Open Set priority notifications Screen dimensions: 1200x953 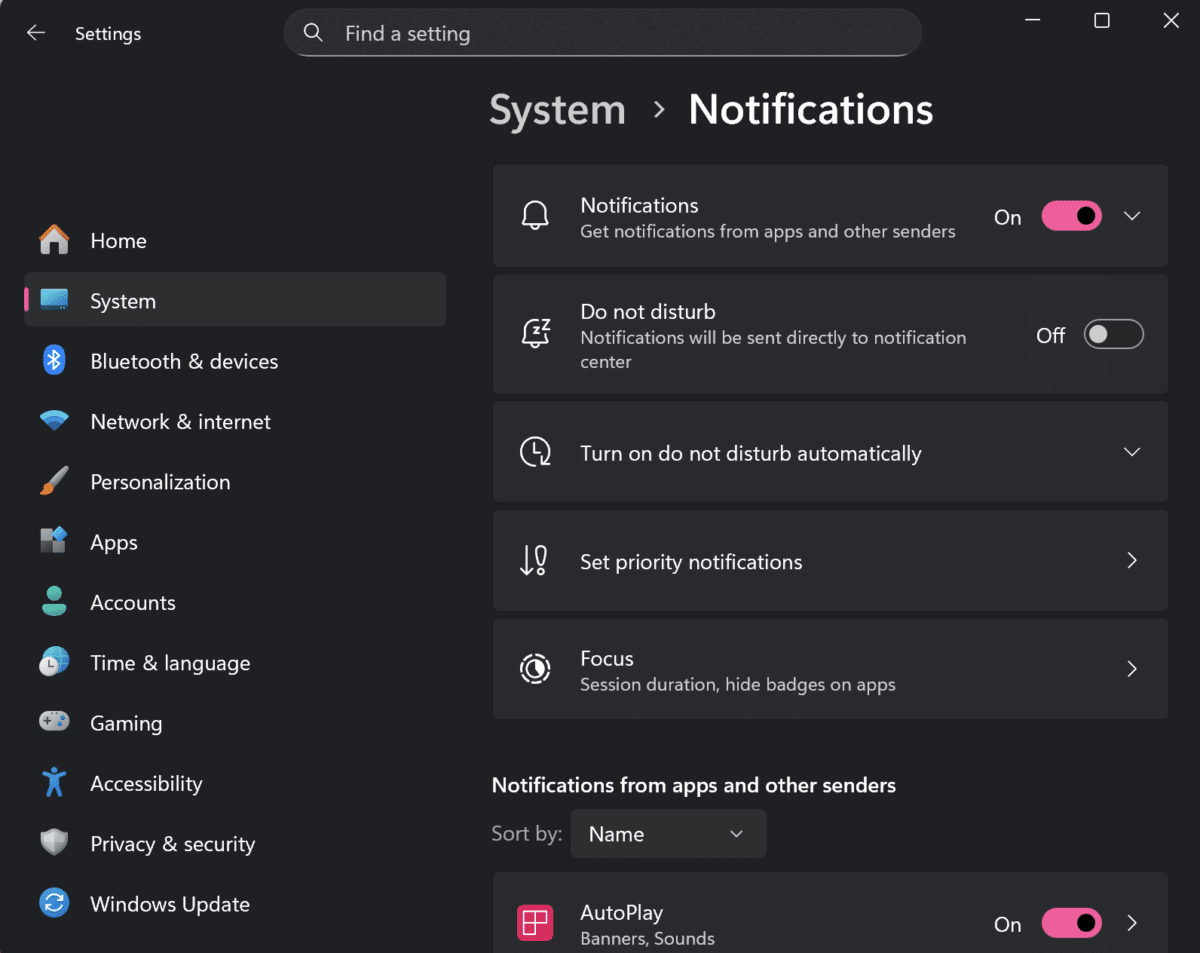[830, 561]
